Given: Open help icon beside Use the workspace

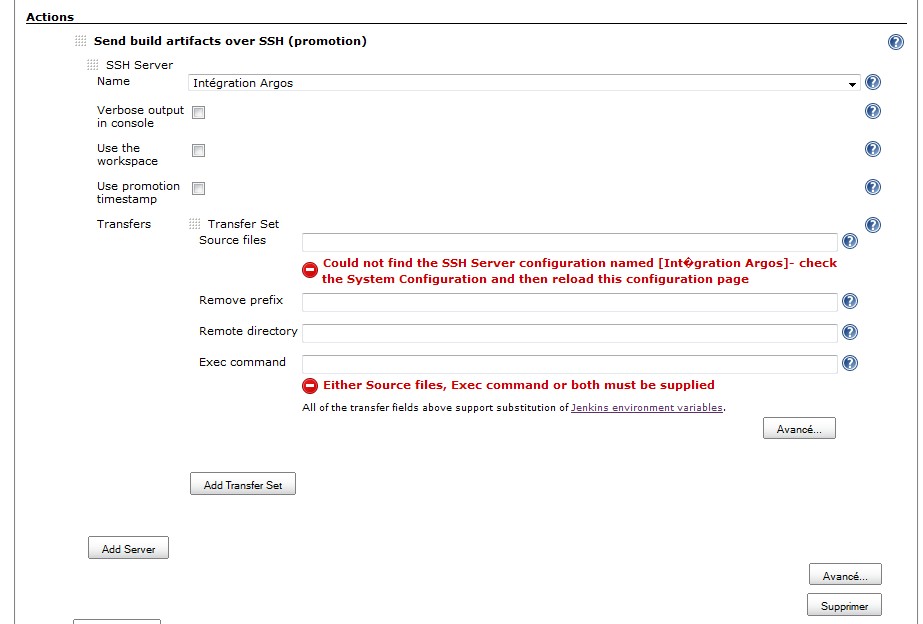Looking at the screenshot, I should coord(872,149).
